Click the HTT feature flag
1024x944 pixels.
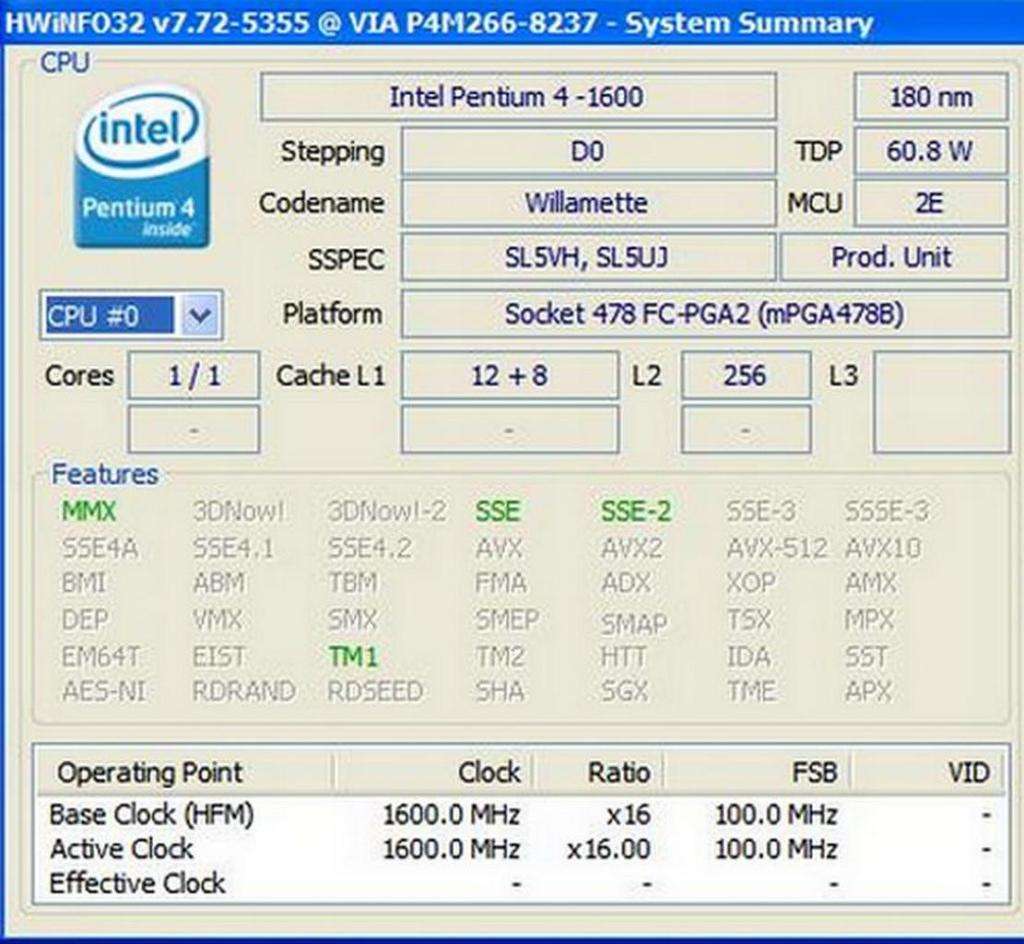[622, 657]
